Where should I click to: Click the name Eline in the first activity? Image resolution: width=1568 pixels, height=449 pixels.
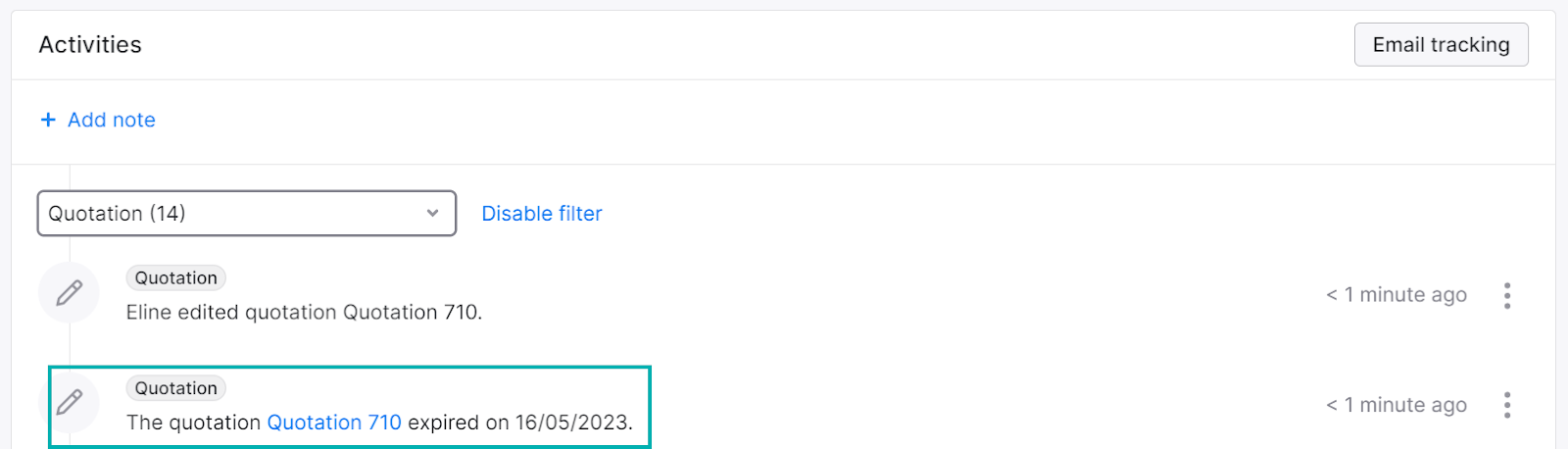coord(149,313)
